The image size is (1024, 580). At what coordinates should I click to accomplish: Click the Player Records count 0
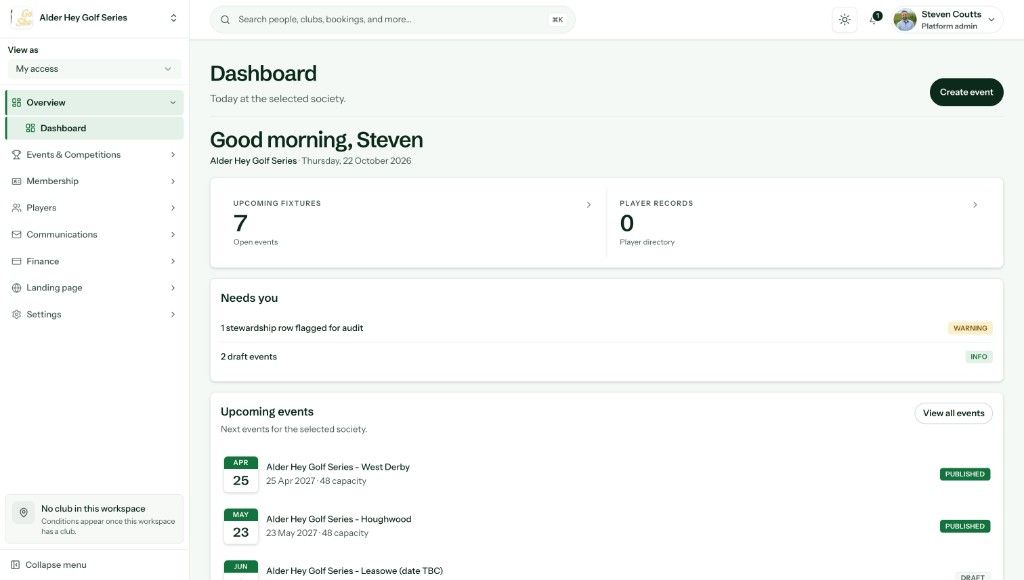[626, 223]
